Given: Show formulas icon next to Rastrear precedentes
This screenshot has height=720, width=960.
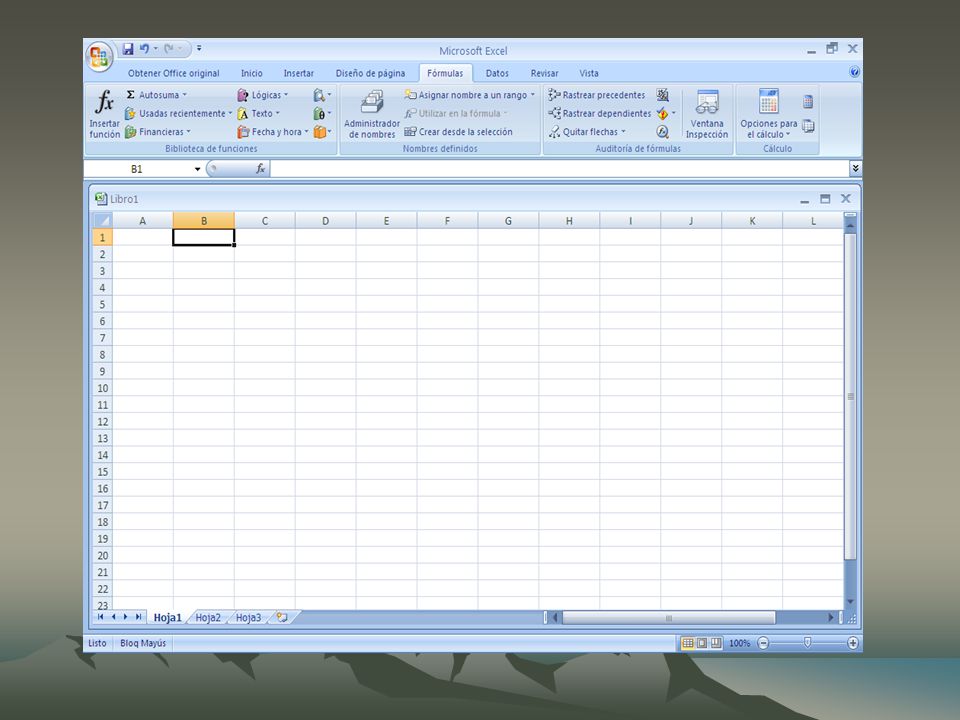Looking at the screenshot, I should pyautogui.click(x=662, y=95).
